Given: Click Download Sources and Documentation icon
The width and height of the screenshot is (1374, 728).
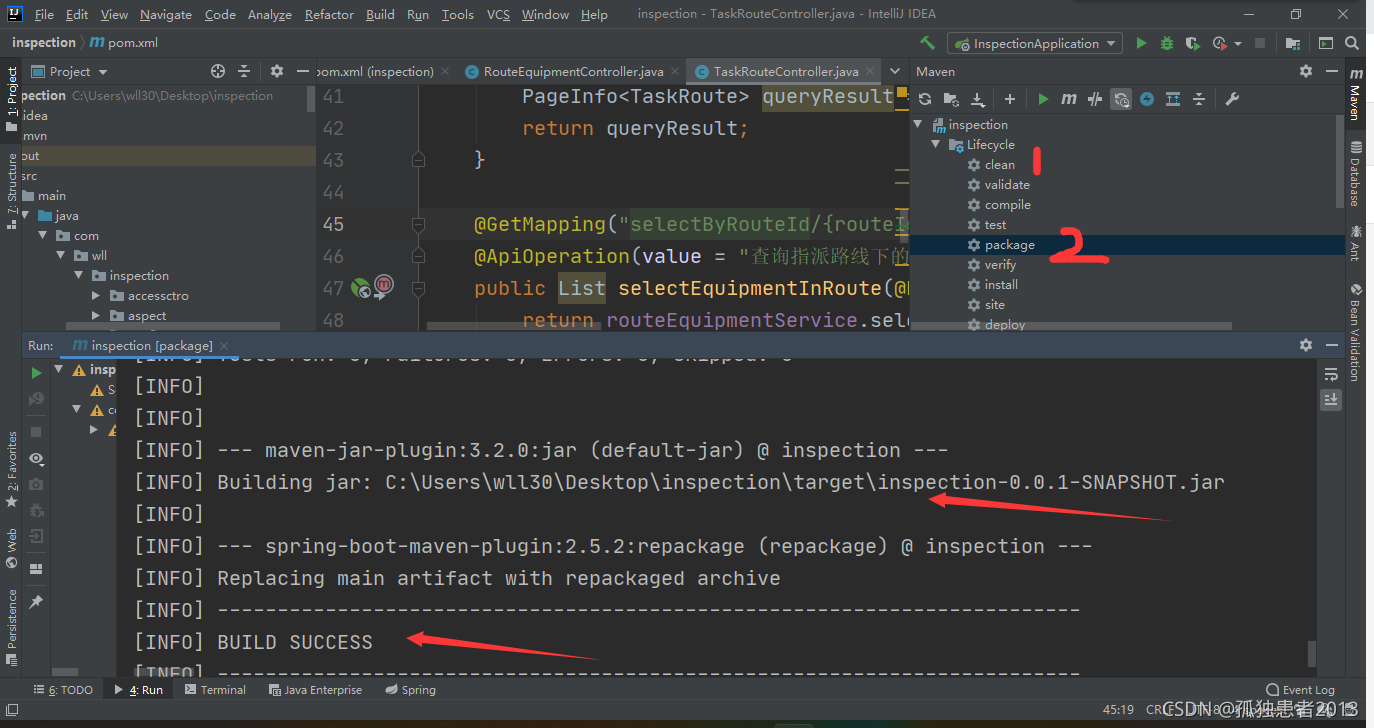Looking at the screenshot, I should pyautogui.click(x=978, y=99).
